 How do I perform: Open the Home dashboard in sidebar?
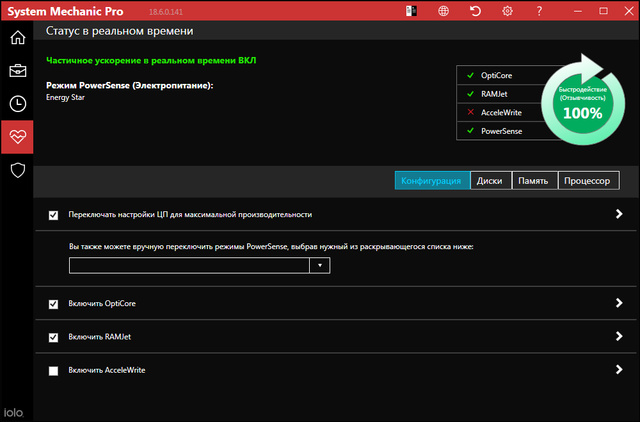tap(17, 38)
